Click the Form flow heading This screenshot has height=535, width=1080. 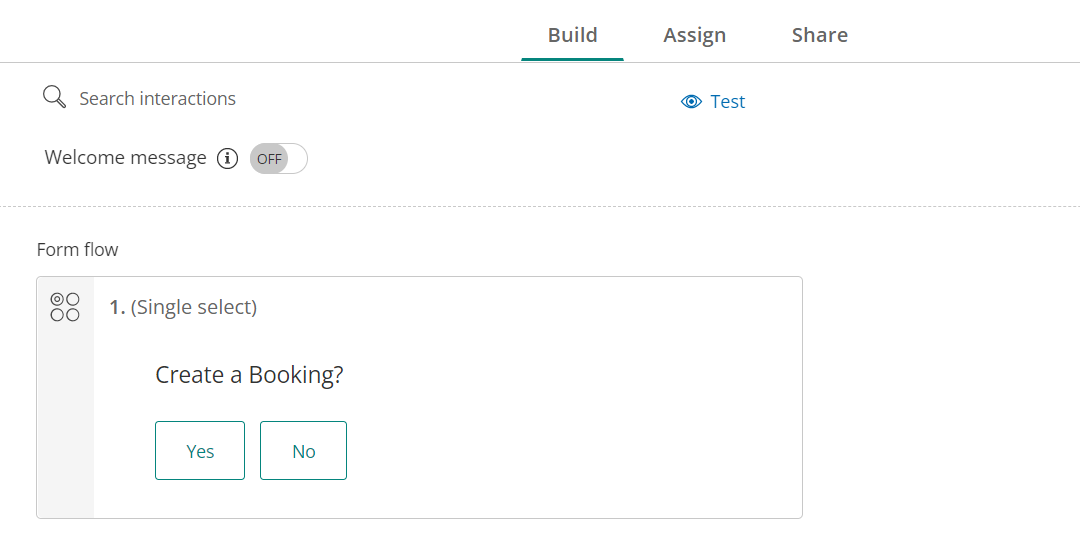point(77,249)
